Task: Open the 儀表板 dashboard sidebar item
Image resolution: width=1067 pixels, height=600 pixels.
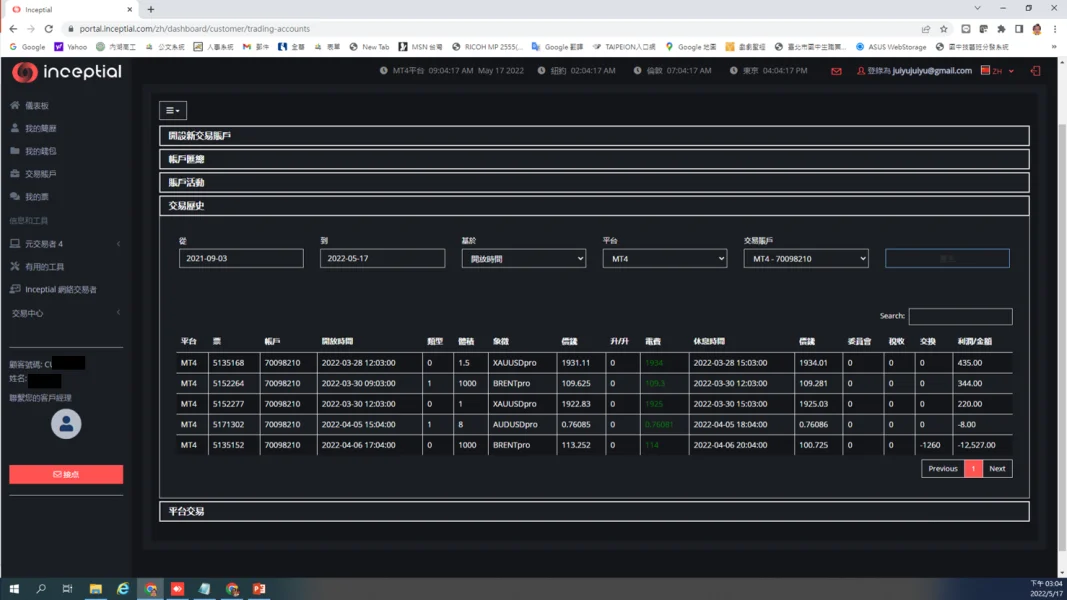Action: 36,105
